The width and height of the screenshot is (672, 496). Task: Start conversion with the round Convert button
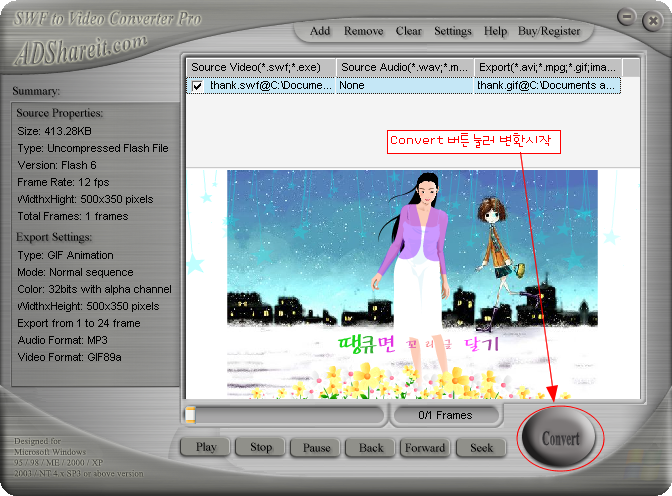pyautogui.click(x=560, y=438)
